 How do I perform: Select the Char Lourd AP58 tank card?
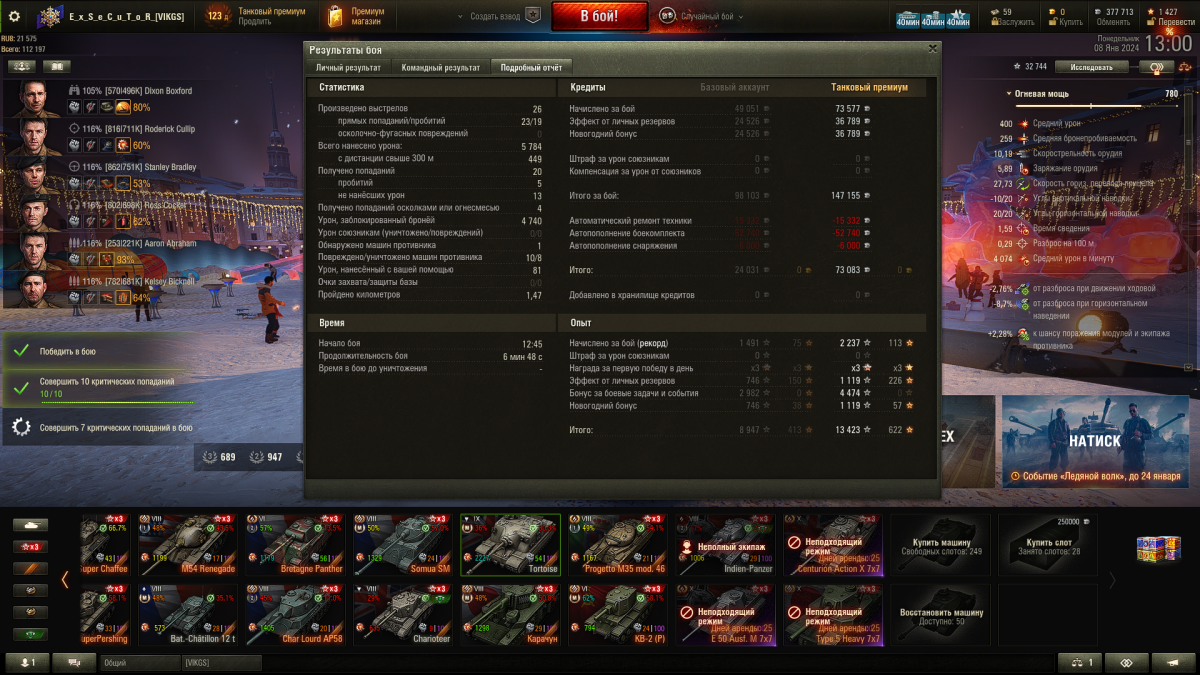click(294, 615)
